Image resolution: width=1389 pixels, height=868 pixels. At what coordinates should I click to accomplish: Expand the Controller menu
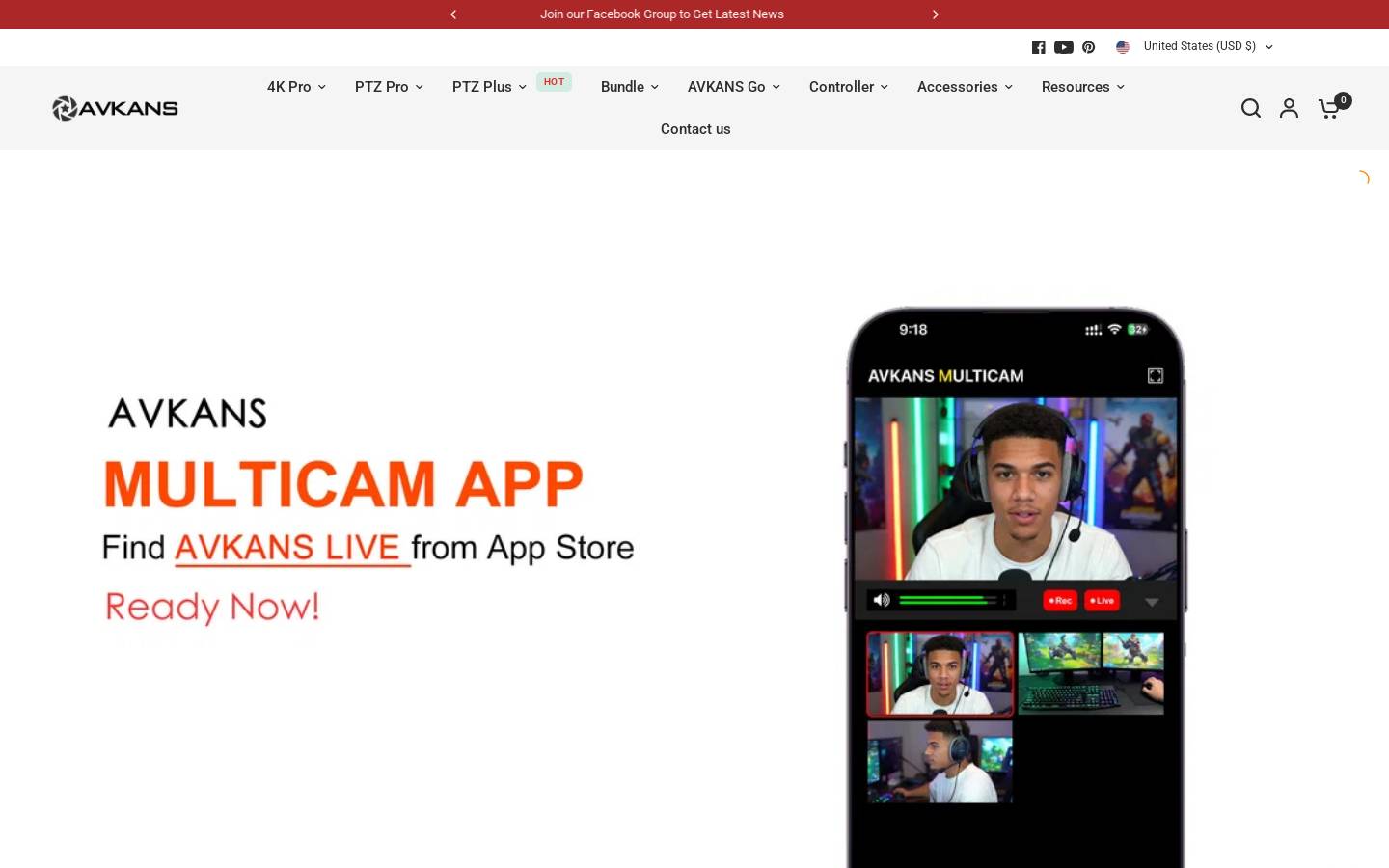coord(849,87)
